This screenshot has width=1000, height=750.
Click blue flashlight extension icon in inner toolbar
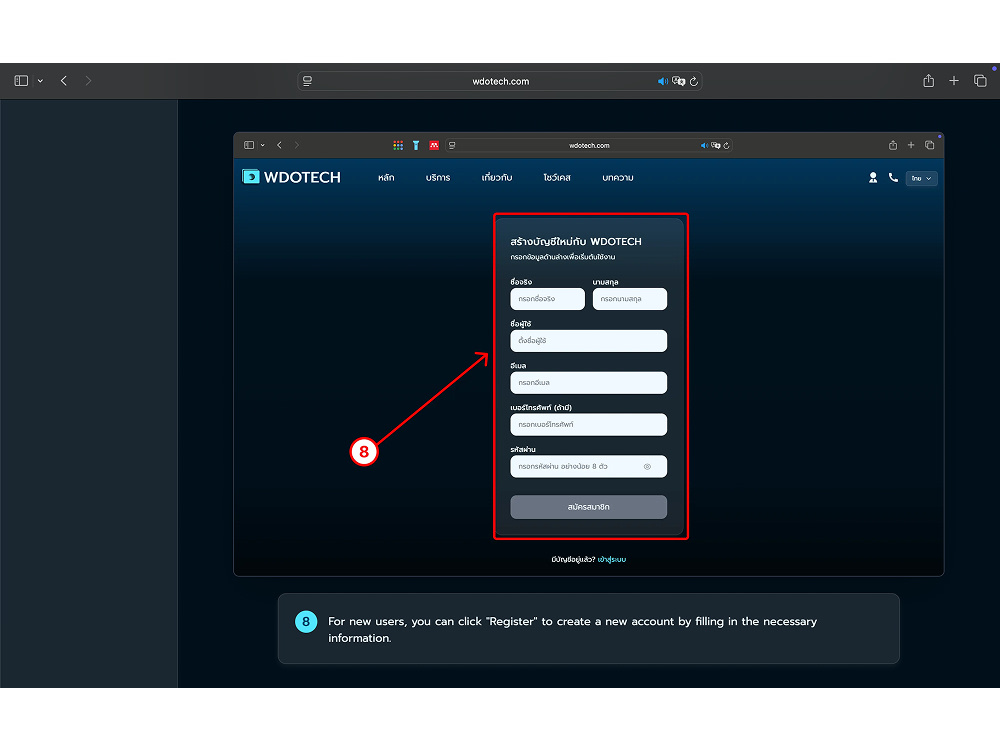point(416,145)
